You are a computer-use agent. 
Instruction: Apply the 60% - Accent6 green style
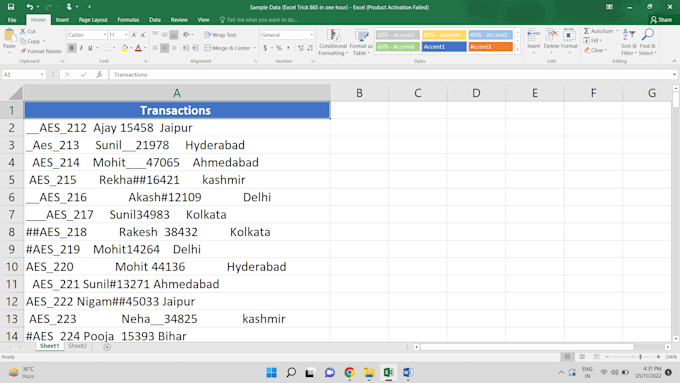[398, 46]
